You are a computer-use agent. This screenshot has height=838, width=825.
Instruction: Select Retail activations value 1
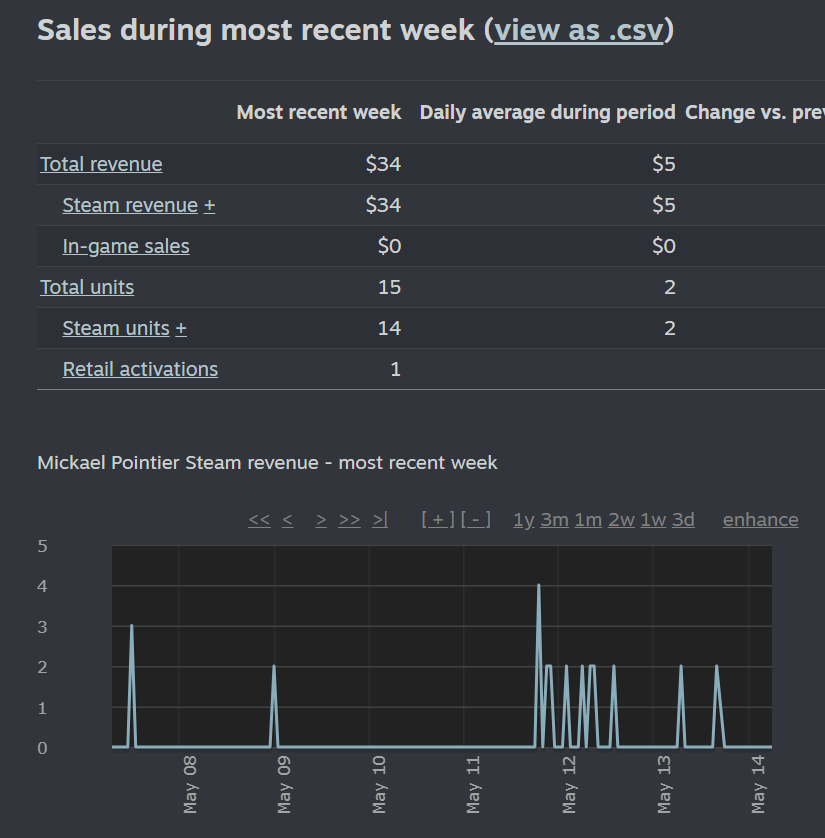point(395,369)
